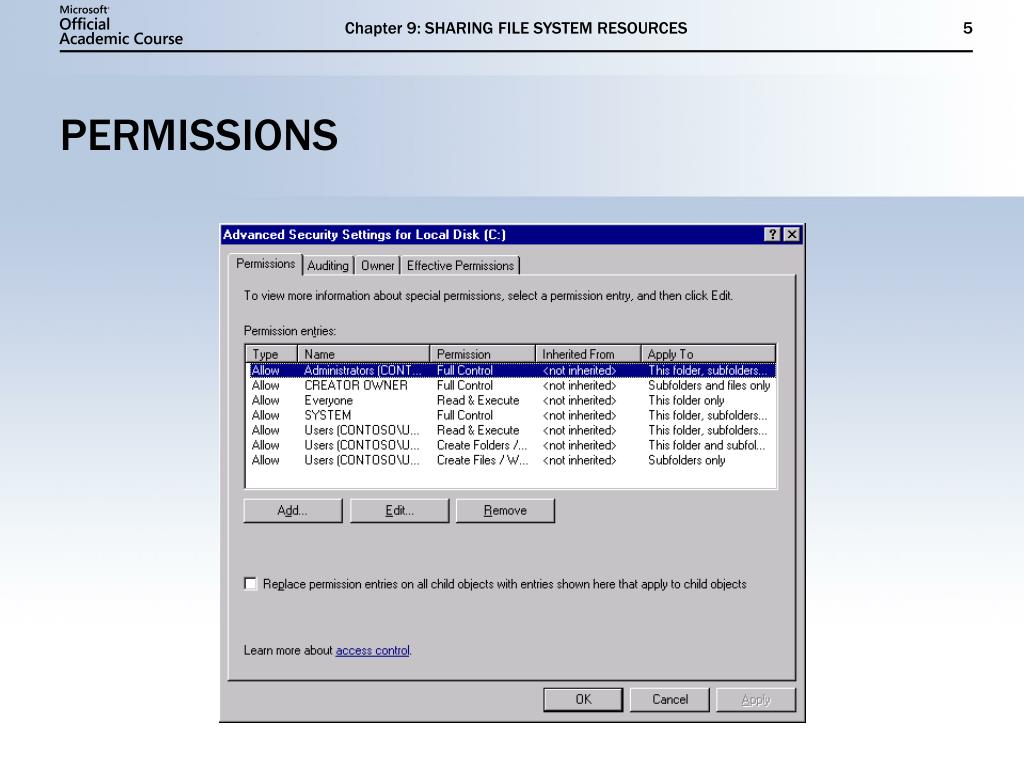
Task: Open the Owner tab
Action: [x=377, y=266]
